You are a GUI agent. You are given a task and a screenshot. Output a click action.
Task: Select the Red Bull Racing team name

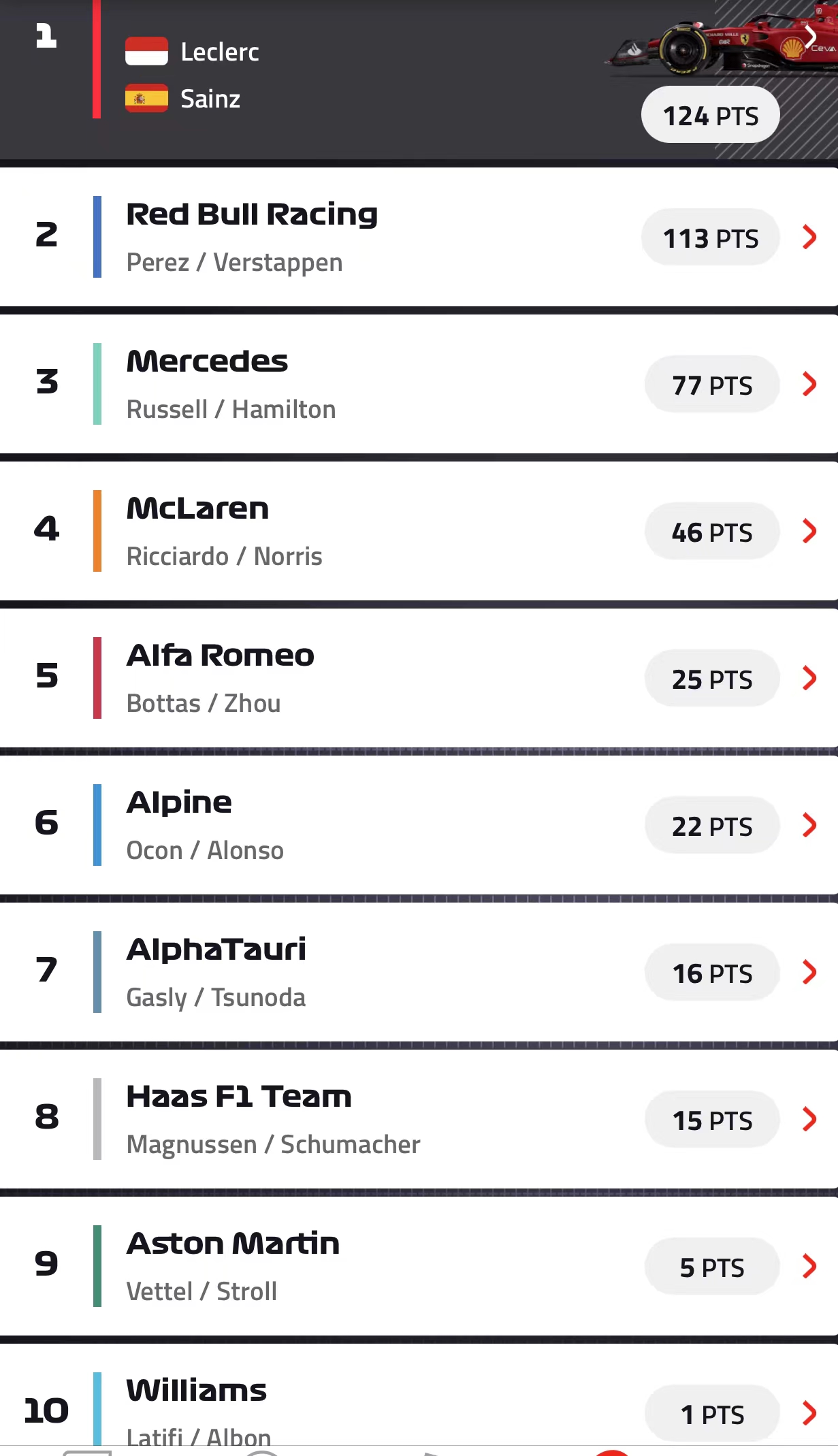[x=252, y=214]
